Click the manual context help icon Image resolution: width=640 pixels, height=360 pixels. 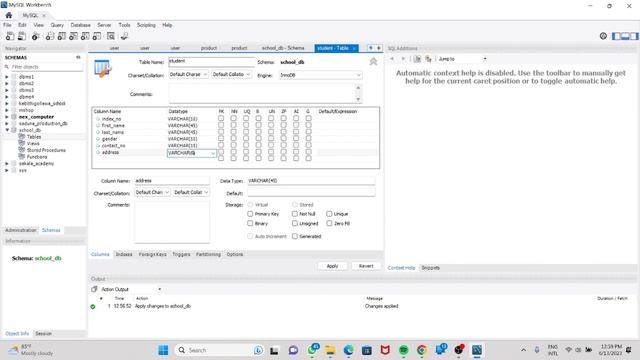pyautogui.click(x=417, y=59)
